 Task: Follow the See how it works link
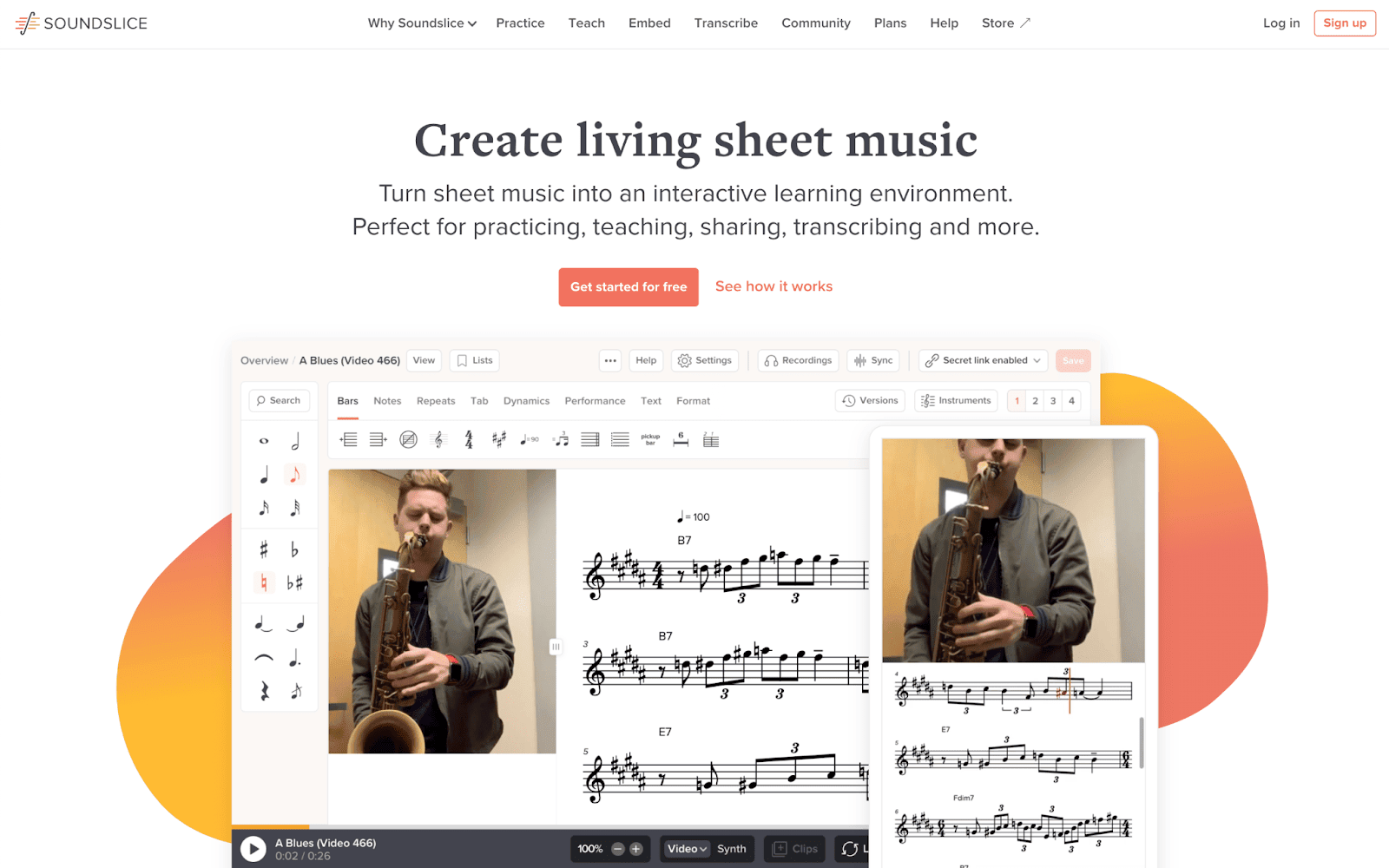[773, 286]
